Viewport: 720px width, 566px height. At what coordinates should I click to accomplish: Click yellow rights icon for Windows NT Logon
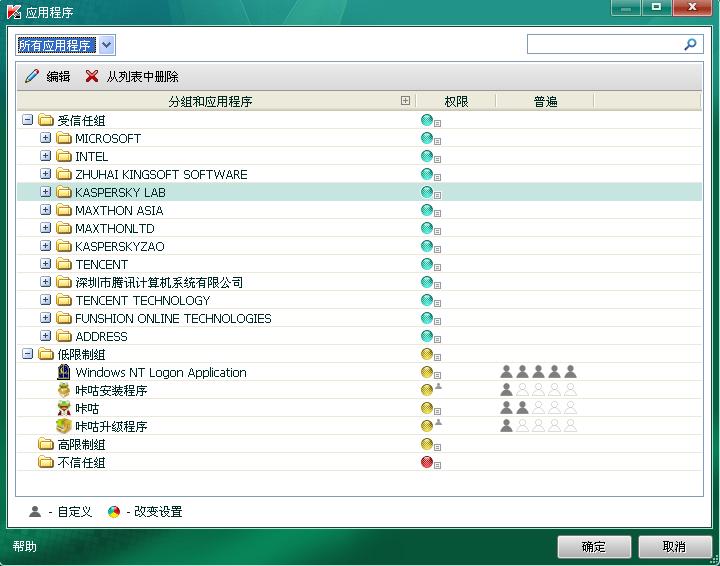427,372
